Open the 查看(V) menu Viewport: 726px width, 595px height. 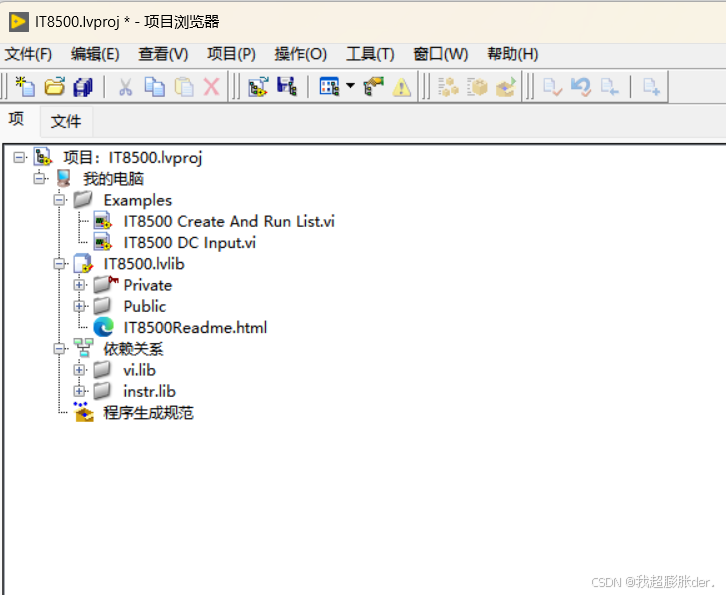click(163, 54)
